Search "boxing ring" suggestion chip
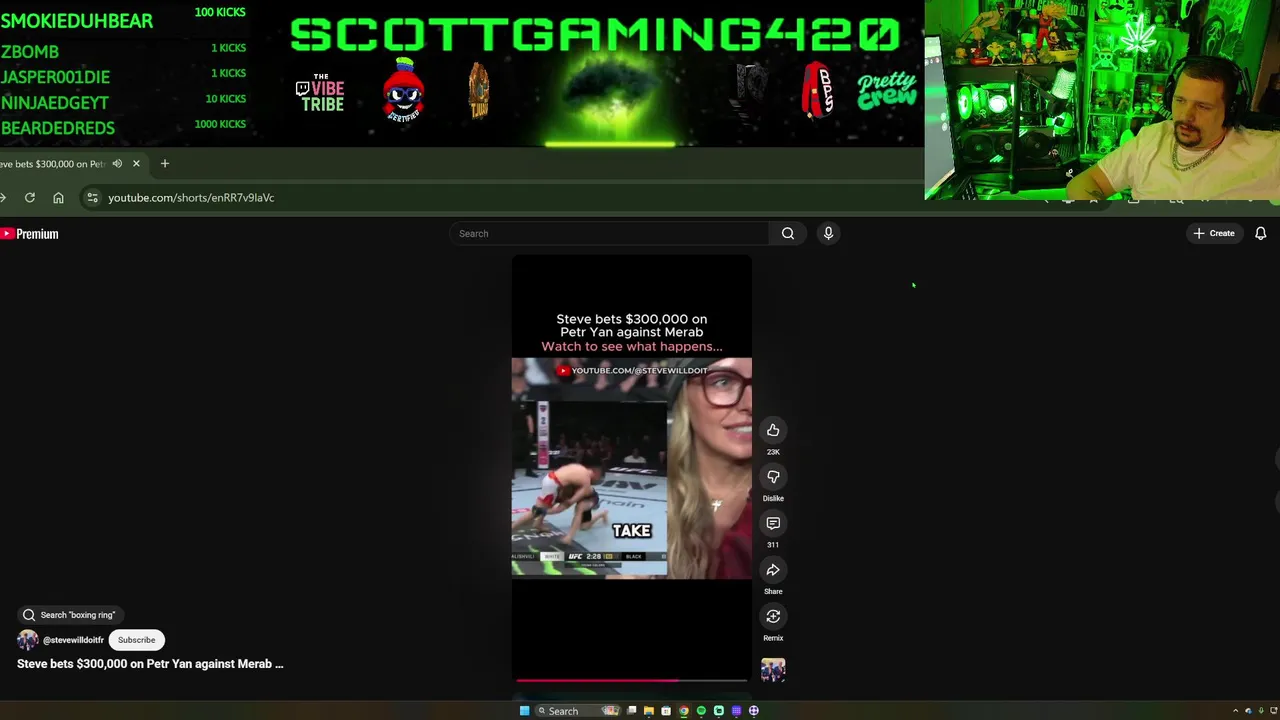The width and height of the screenshot is (1280, 720). click(x=69, y=615)
